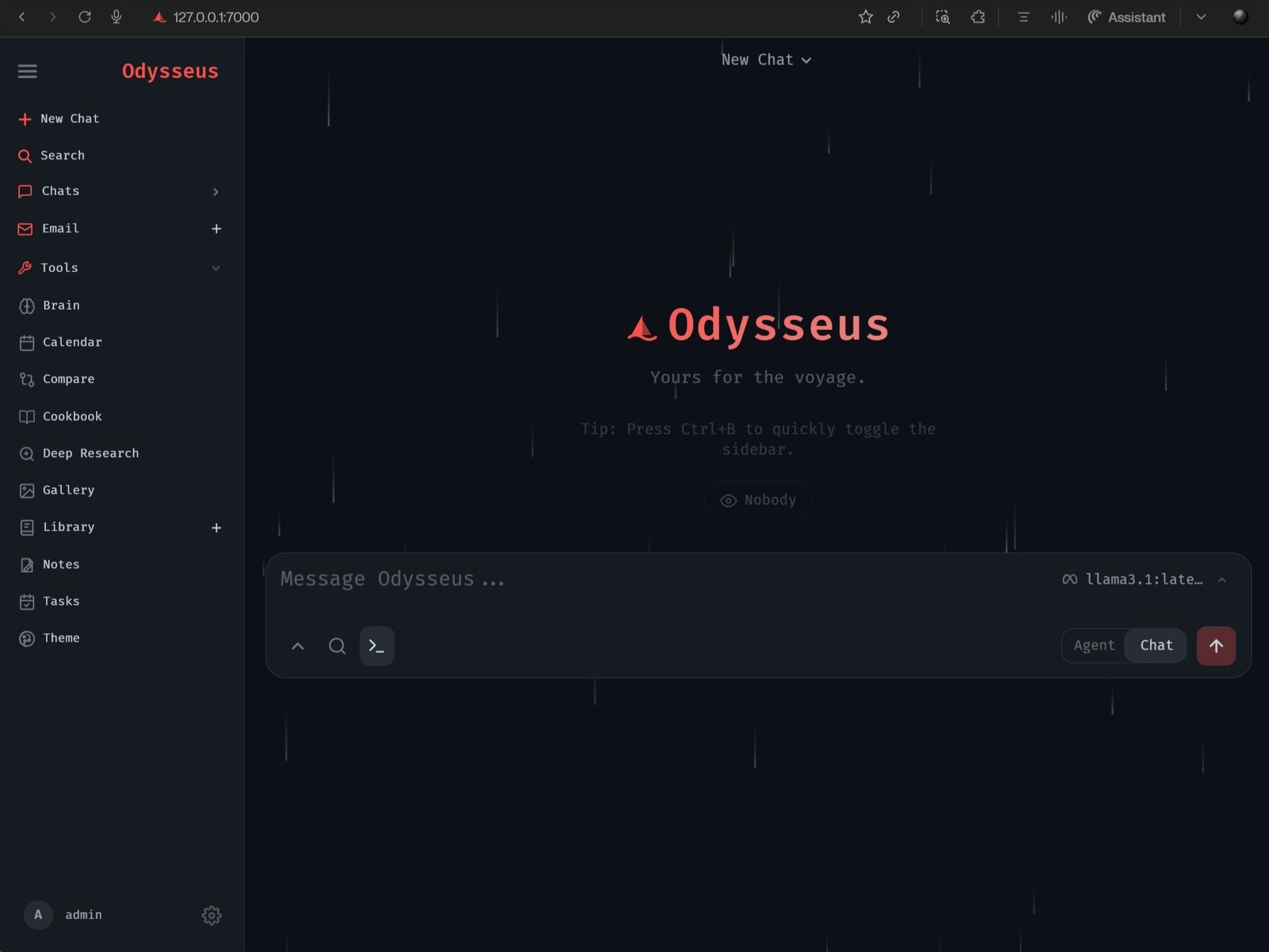Open browser toolbar dropdown chevron
The image size is (1269, 952).
(1201, 17)
